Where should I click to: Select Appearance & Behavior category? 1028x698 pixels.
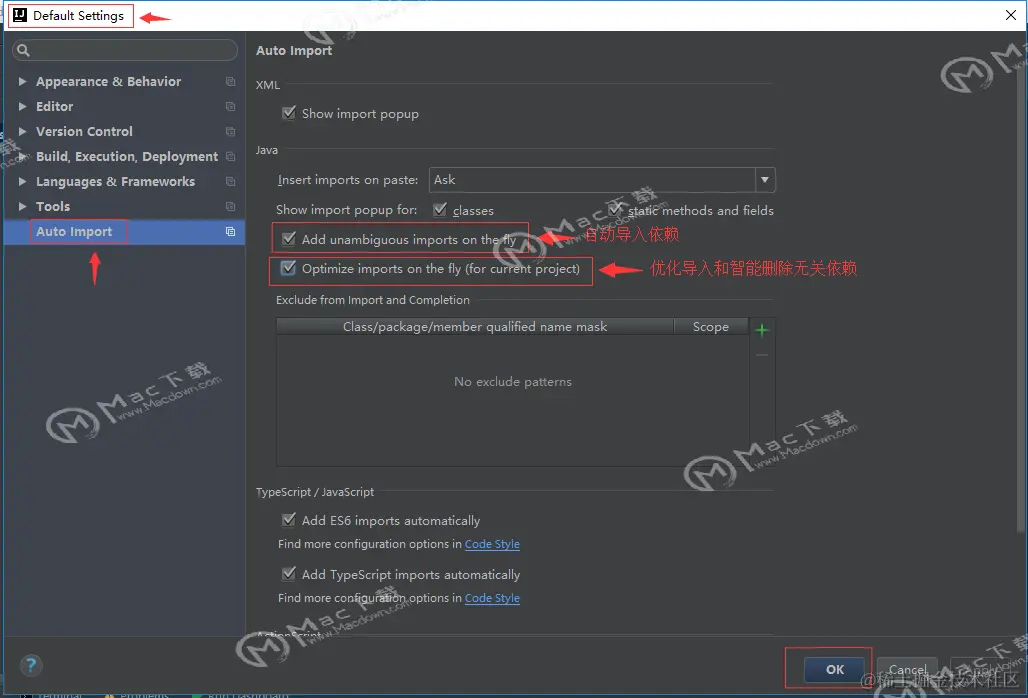(x=108, y=81)
